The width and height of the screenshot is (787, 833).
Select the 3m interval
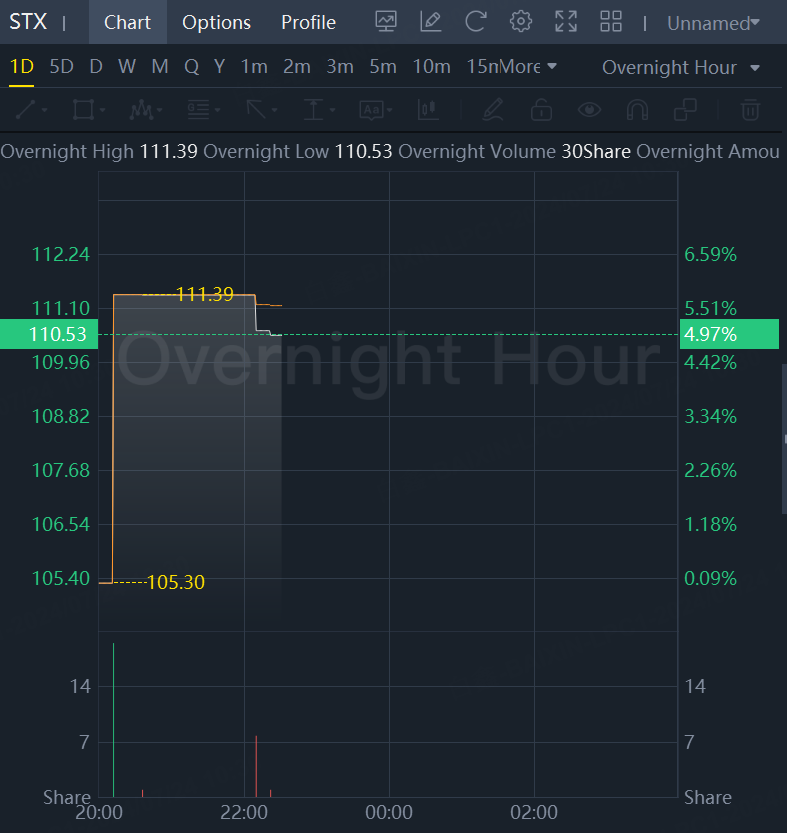pos(340,66)
